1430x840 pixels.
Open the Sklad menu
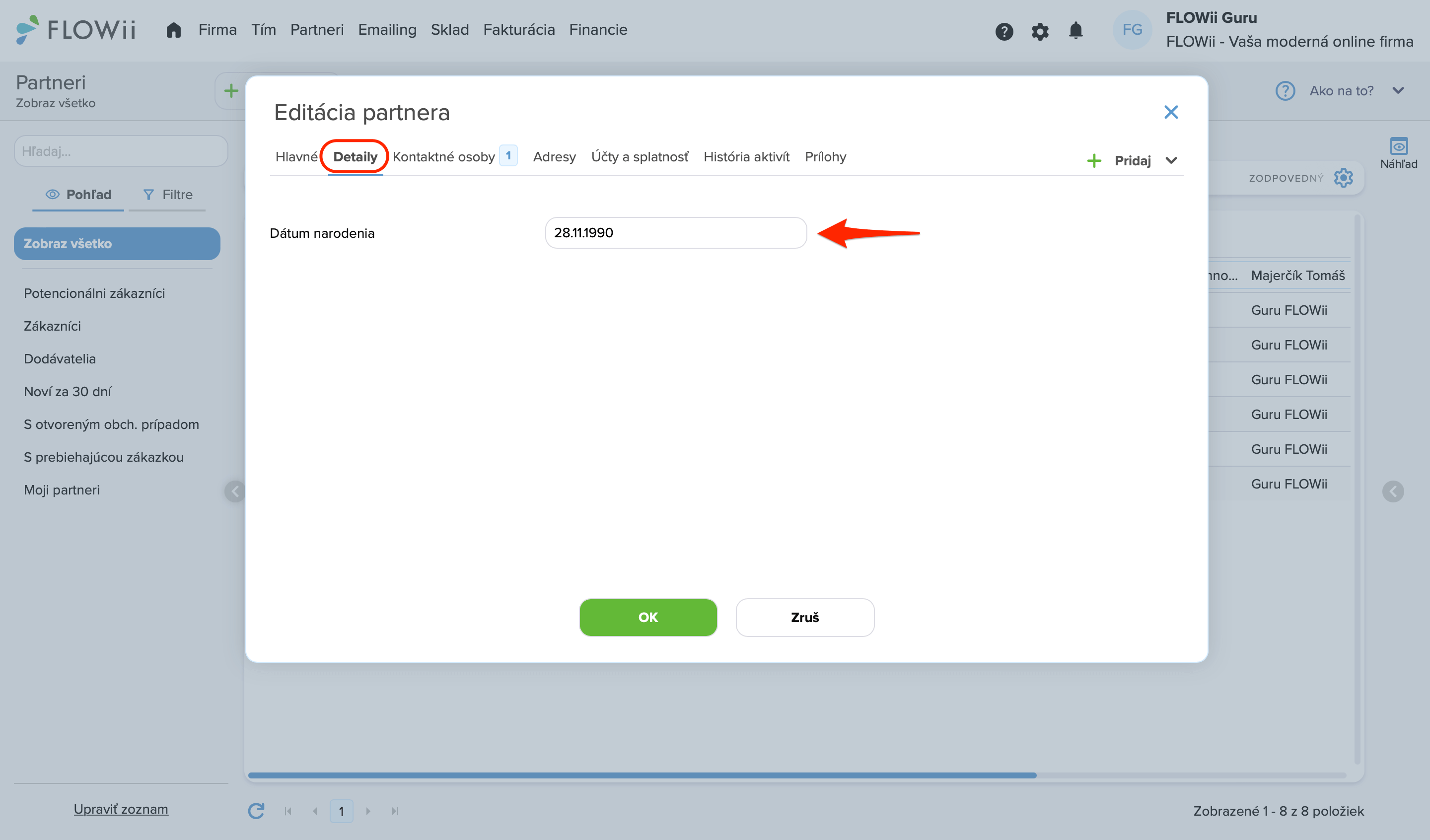449,29
